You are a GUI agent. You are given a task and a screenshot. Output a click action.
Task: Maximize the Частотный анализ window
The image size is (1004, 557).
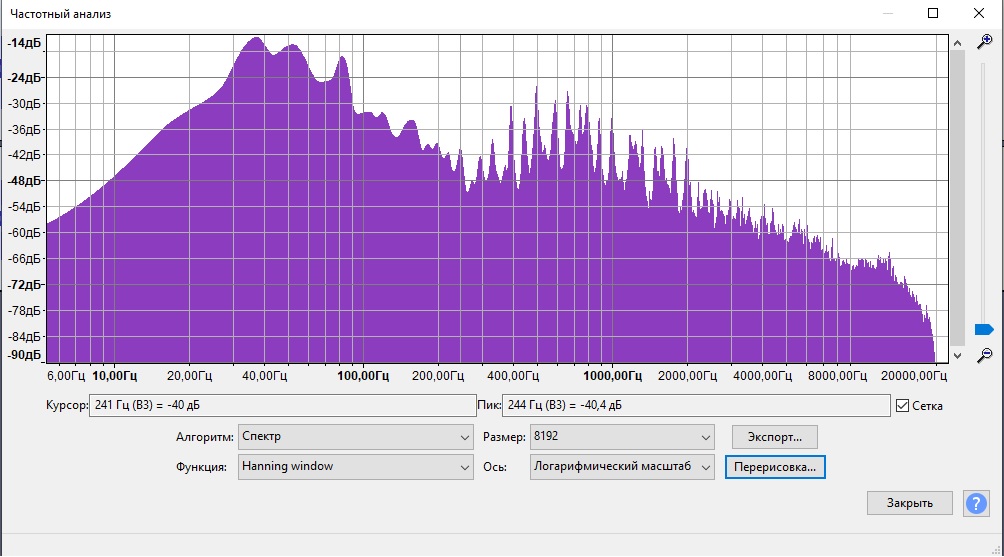[x=933, y=14]
